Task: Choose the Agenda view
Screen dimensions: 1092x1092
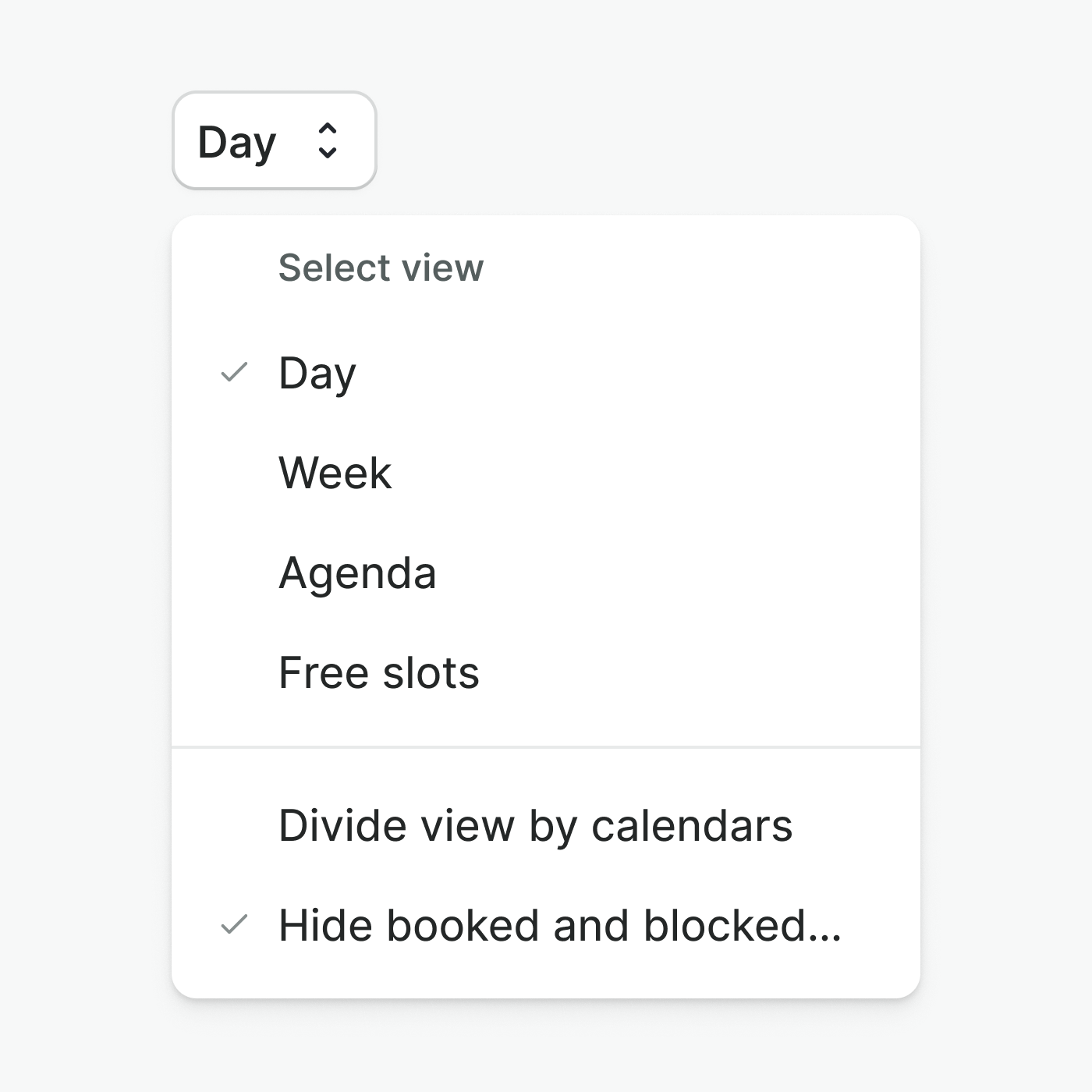Action: pyautogui.click(x=357, y=573)
